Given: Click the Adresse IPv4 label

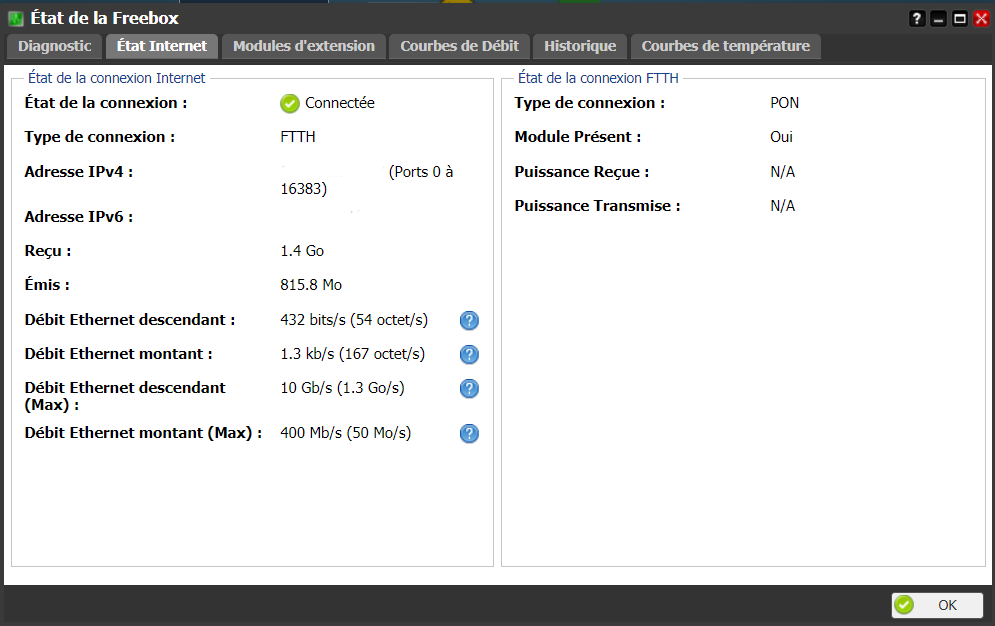Looking at the screenshot, I should point(79,172).
